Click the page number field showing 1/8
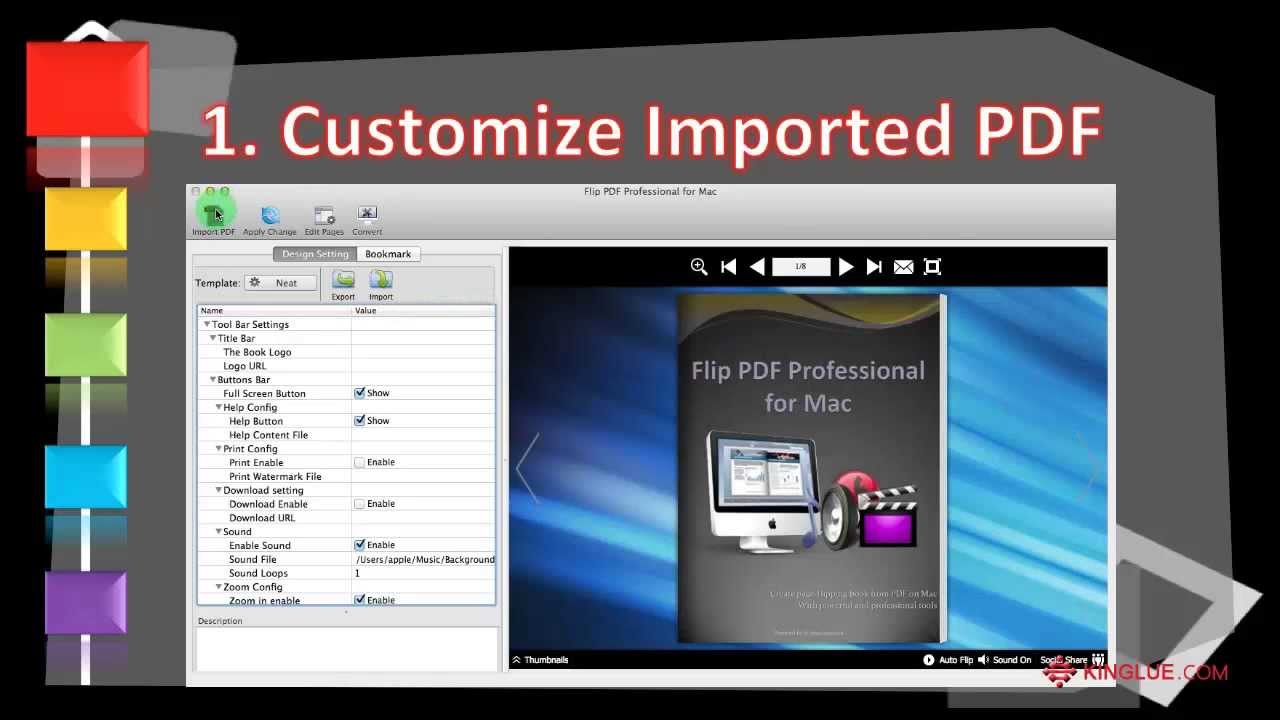 pyautogui.click(x=801, y=266)
